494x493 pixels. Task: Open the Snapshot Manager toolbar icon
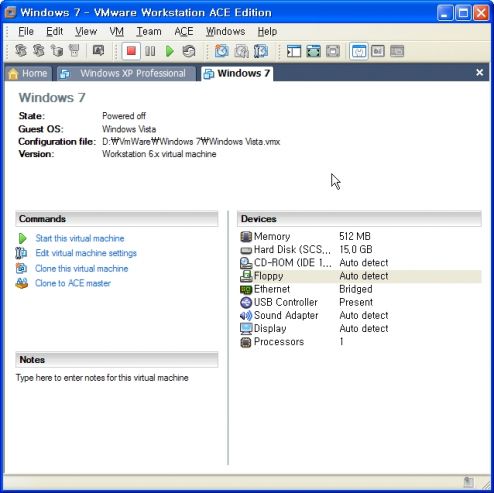(261, 51)
